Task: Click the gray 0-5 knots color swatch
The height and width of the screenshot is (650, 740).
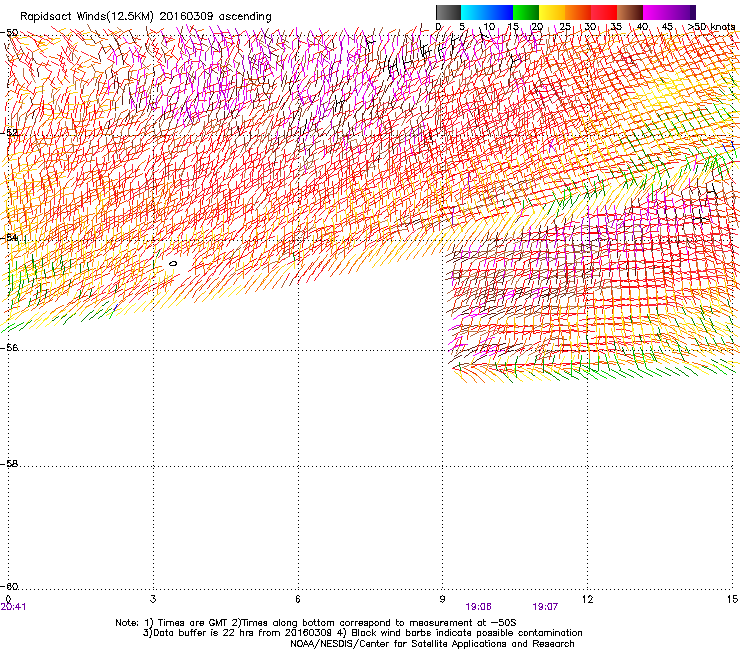Action: (x=448, y=12)
